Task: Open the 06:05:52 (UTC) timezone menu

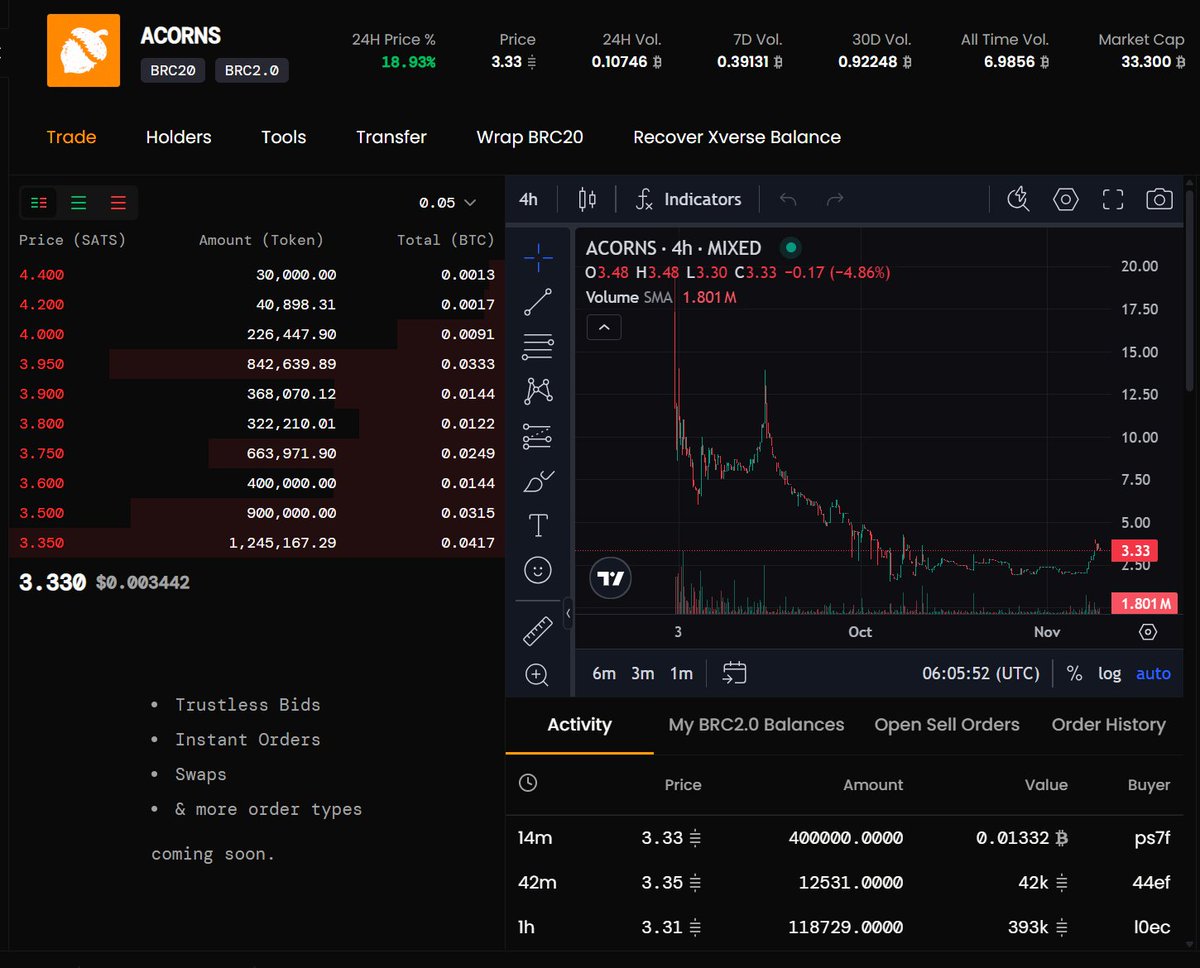Action: coord(981,673)
